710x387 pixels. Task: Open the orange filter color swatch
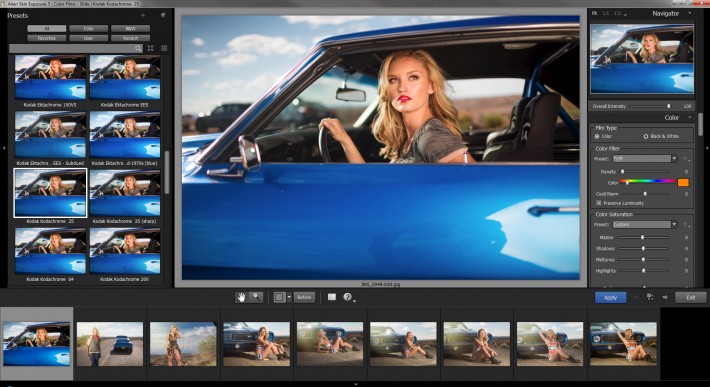pos(683,182)
